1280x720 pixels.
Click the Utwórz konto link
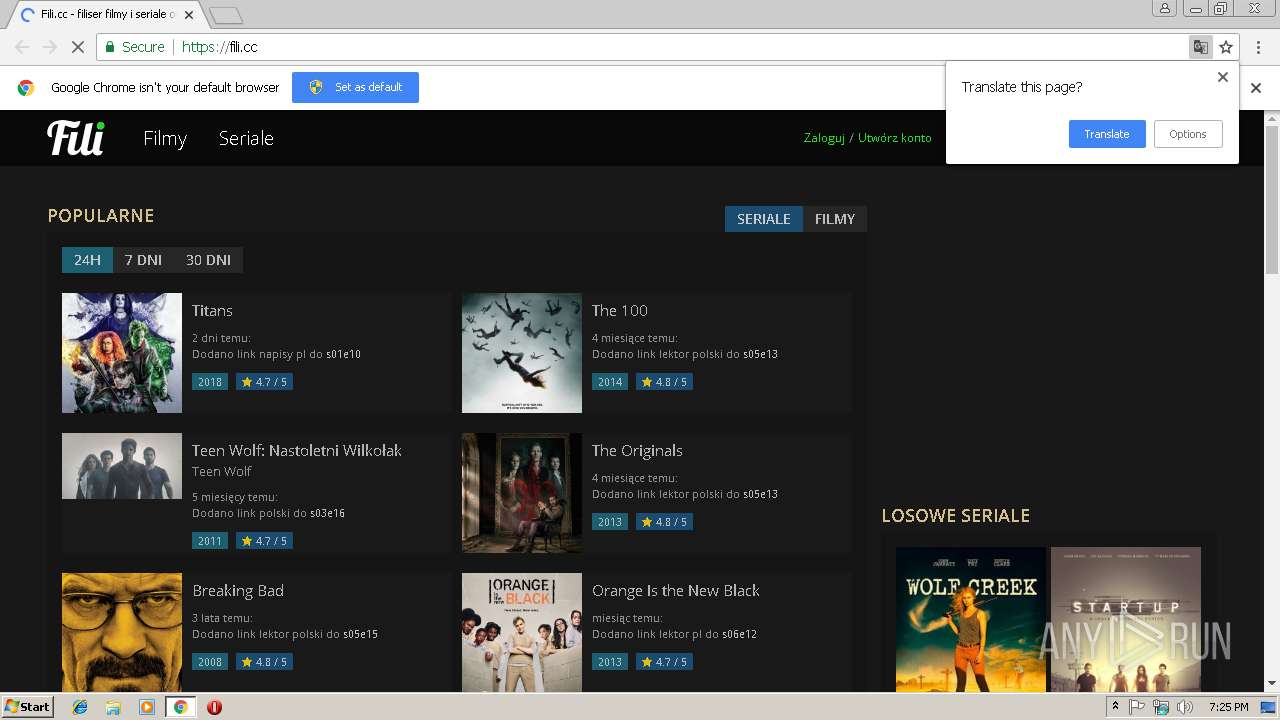coord(894,138)
